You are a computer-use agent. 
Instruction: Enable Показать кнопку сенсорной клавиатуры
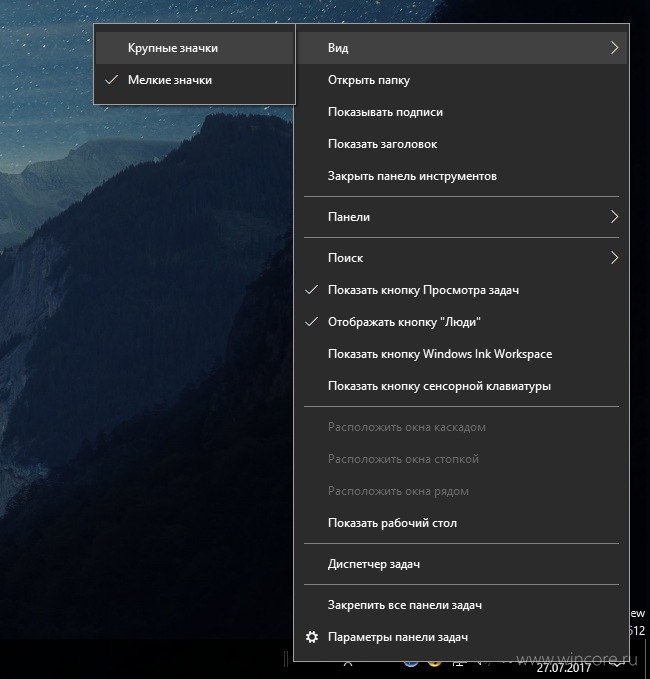point(461,386)
